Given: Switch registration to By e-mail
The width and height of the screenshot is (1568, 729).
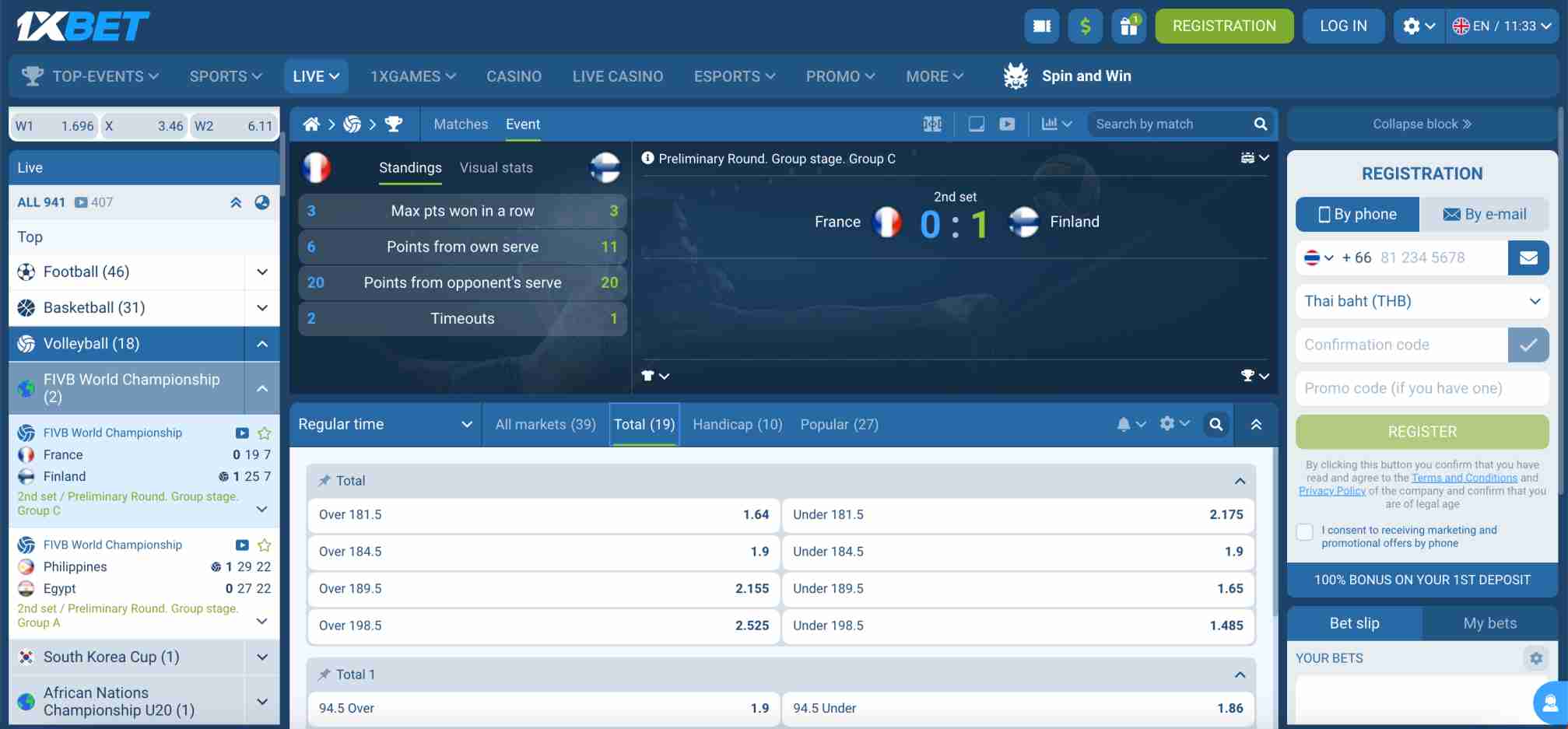Looking at the screenshot, I should pyautogui.click(x=1485, y=214).
